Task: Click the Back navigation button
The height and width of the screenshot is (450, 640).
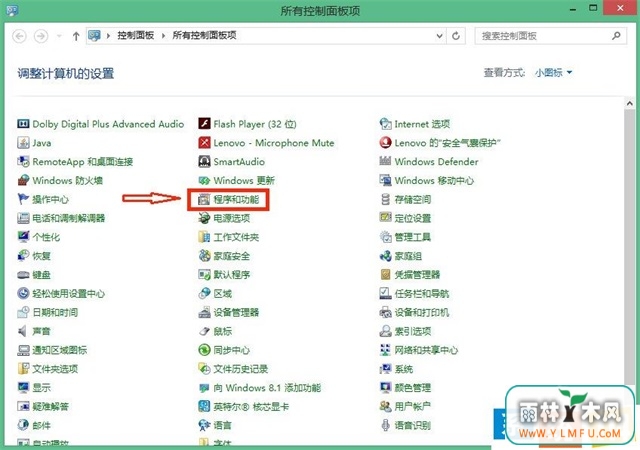Action: coord(20,36)
